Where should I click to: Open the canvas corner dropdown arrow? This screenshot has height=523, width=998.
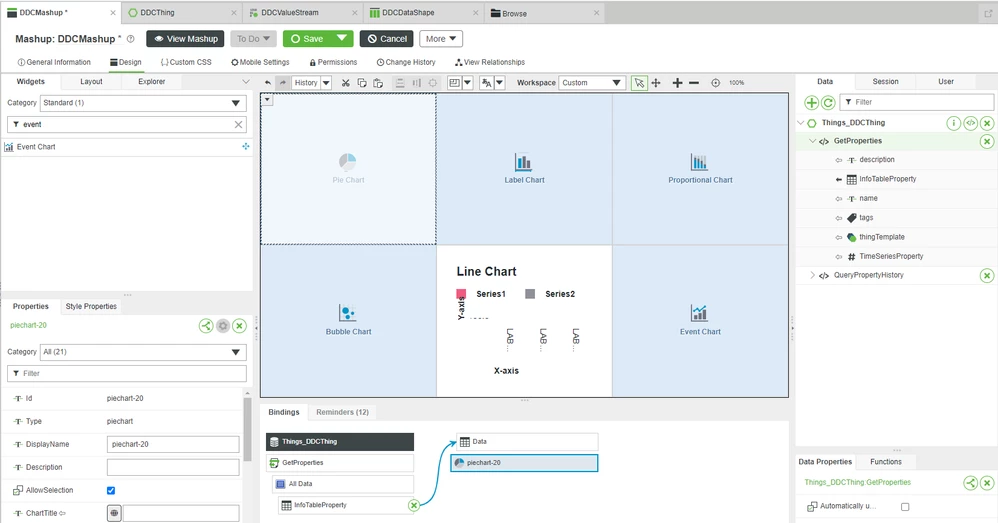pos(267,100)
